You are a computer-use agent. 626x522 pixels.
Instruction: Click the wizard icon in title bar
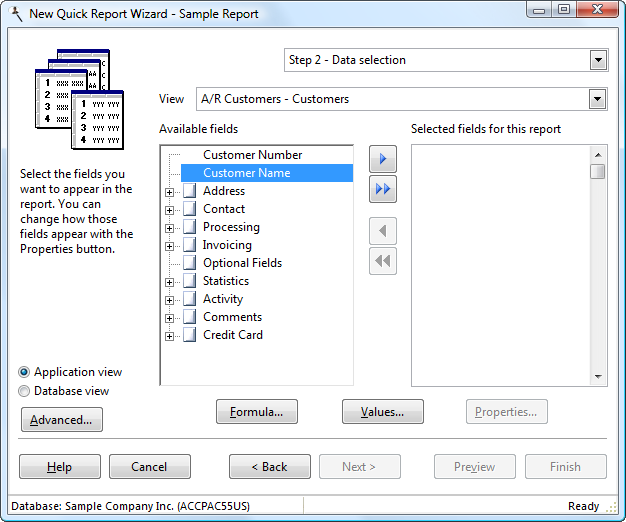15,14
